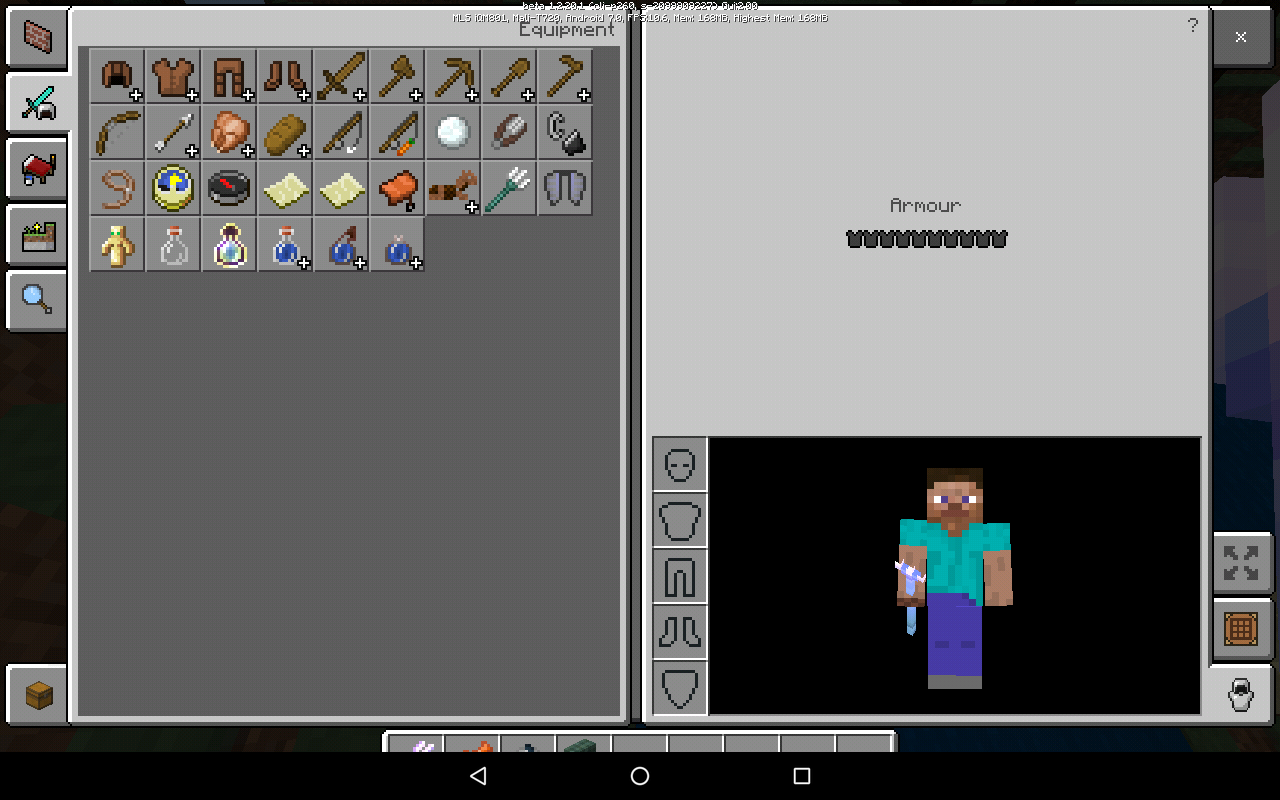Select the lingering potion item
The height and width of the screenshot is (800, 1280).
[x=397, y=244]
